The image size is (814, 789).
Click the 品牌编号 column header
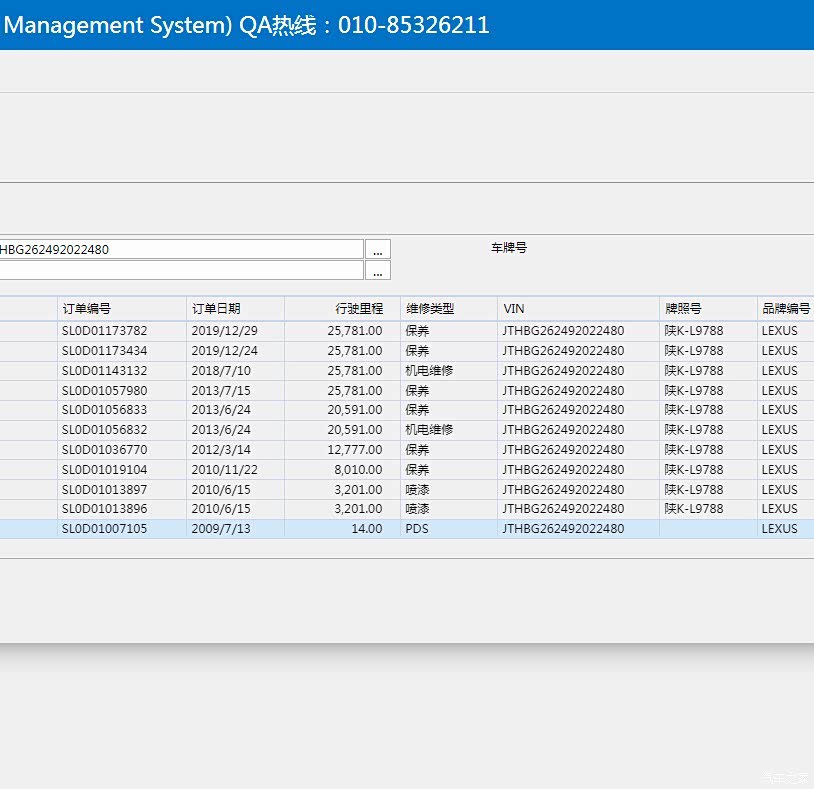[785, 309]
